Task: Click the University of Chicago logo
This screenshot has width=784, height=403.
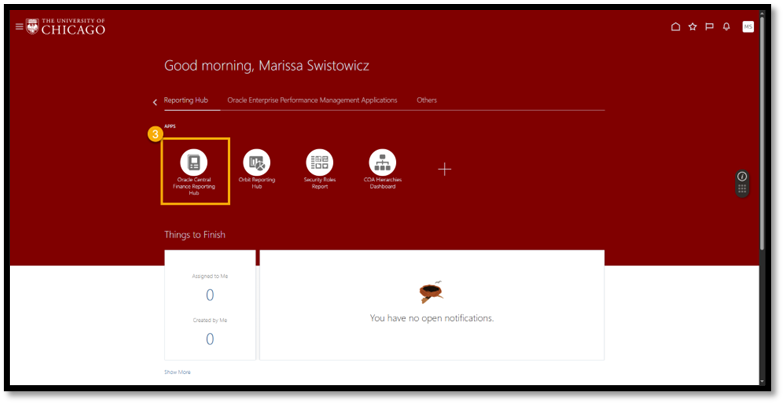Action: (x=66, y=27)
